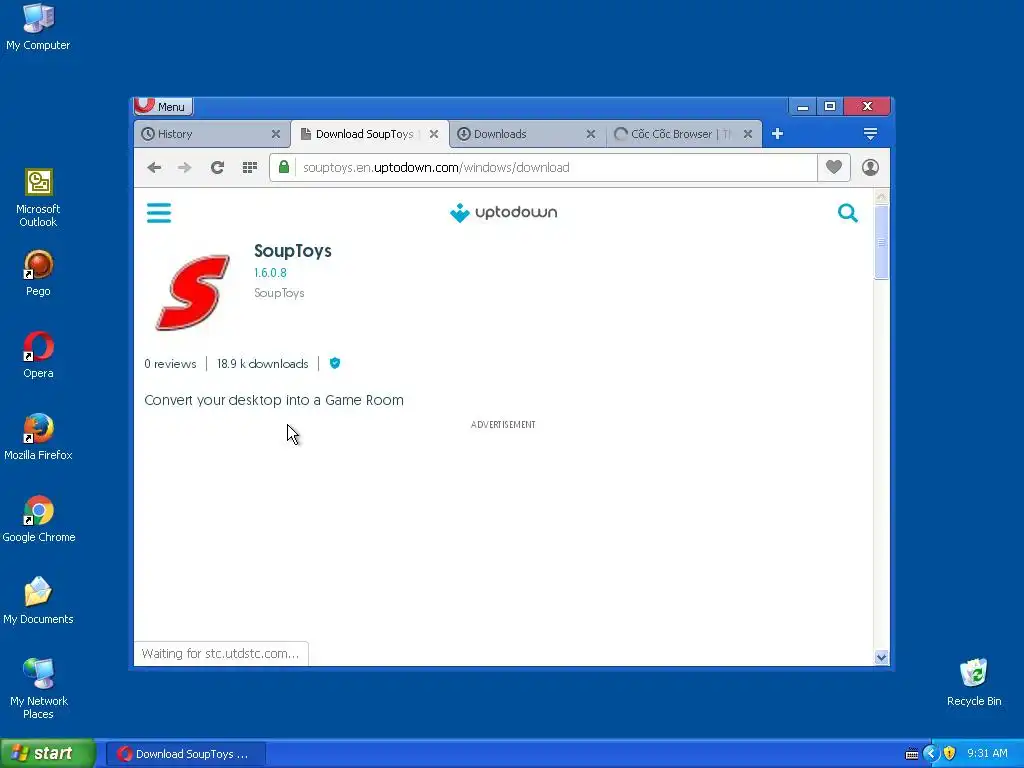Expand hidden tray icons arrow
This screenshot has height=768, width=1024.
point(931,754)
